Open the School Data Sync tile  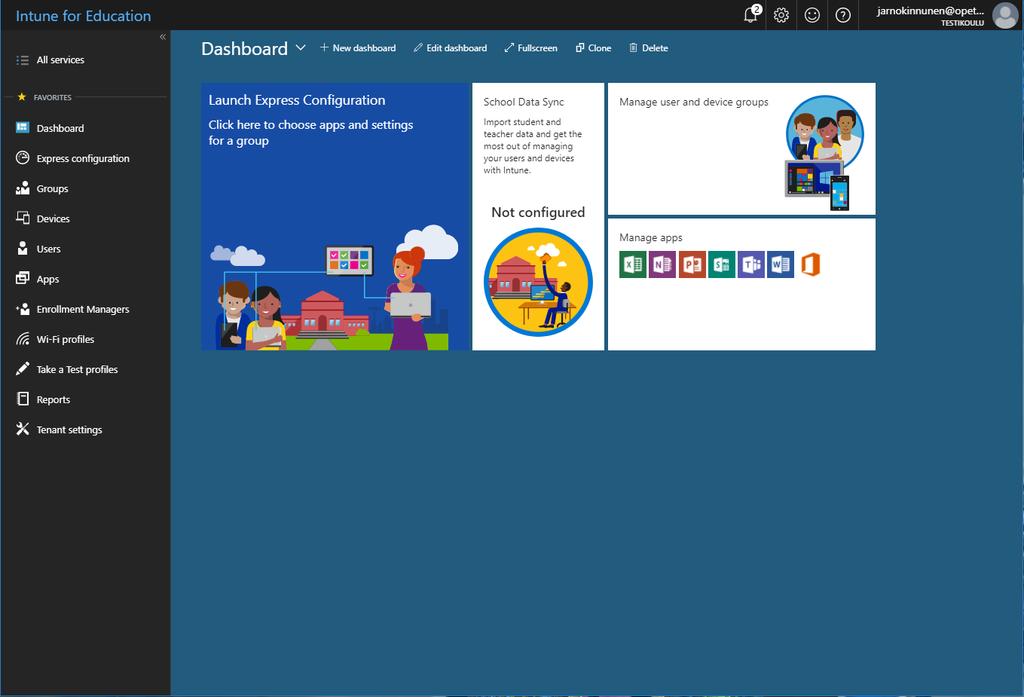pyautogui.click(x=538, y=216)
